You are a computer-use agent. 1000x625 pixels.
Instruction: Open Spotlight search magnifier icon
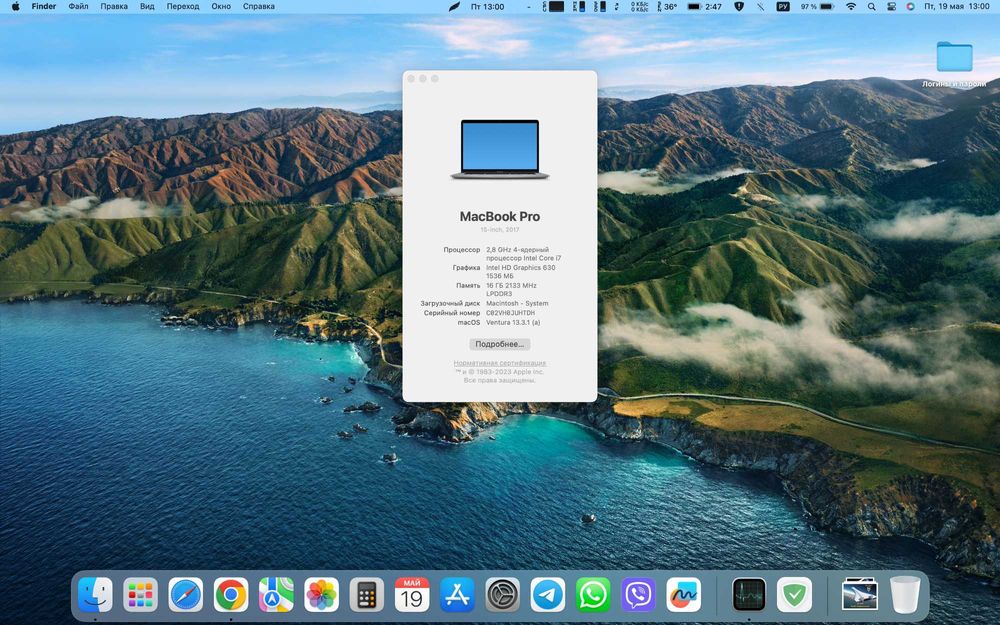tap(871, 6)
